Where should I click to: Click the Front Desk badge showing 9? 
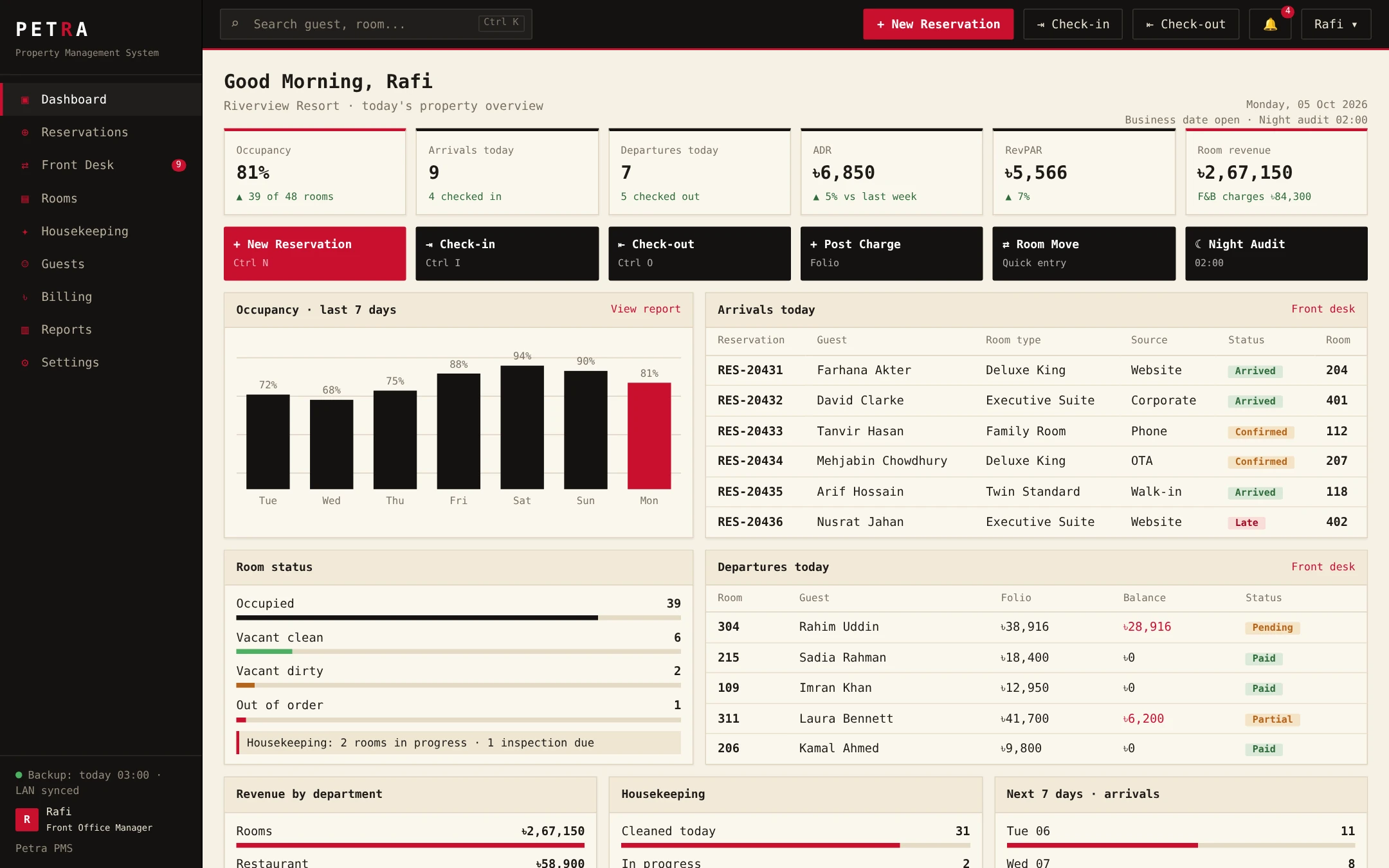pyautogui.click(x=179, y=165)
